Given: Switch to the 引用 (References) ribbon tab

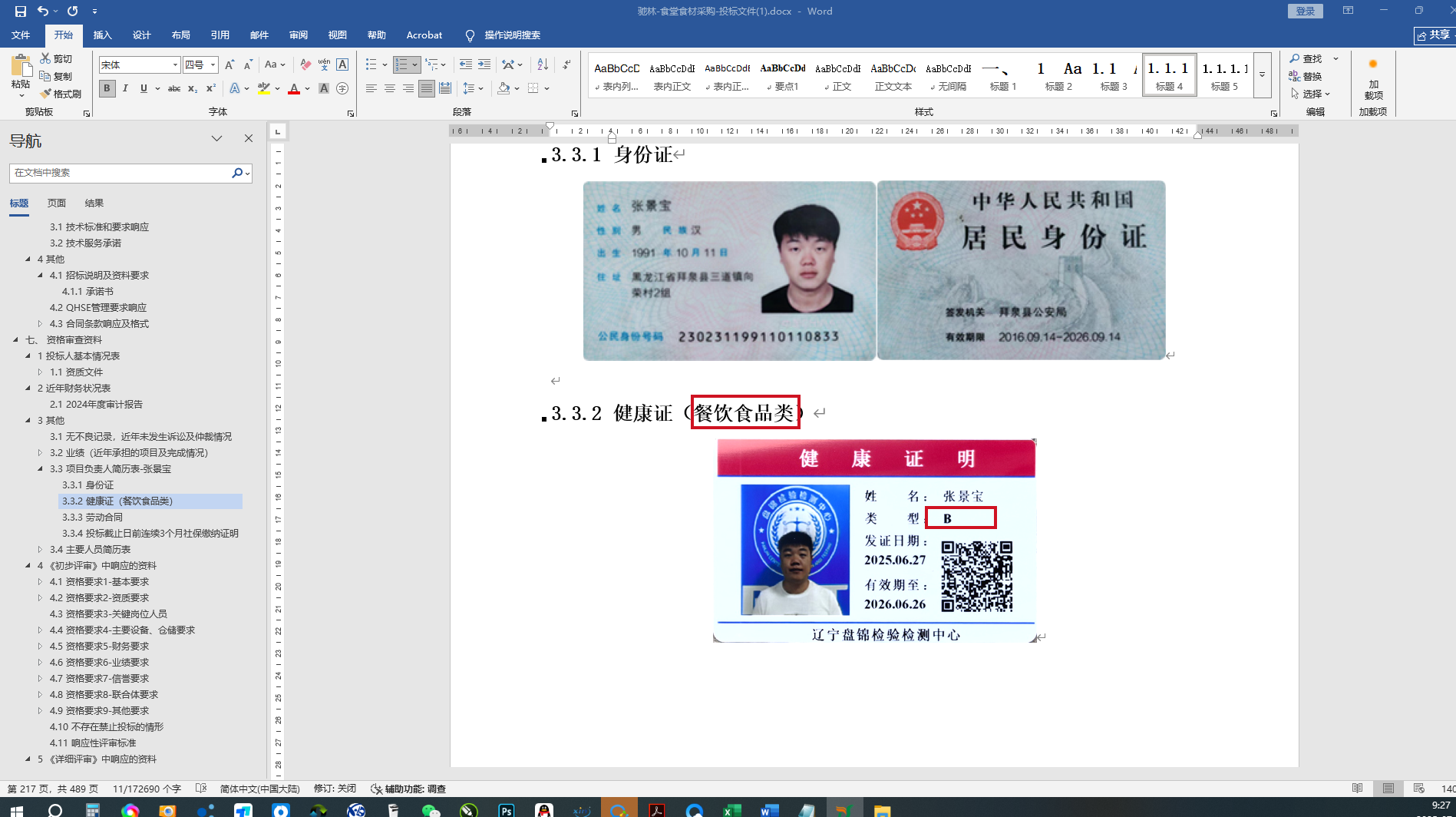Looking at the screenshot, I should click(220, 35).
